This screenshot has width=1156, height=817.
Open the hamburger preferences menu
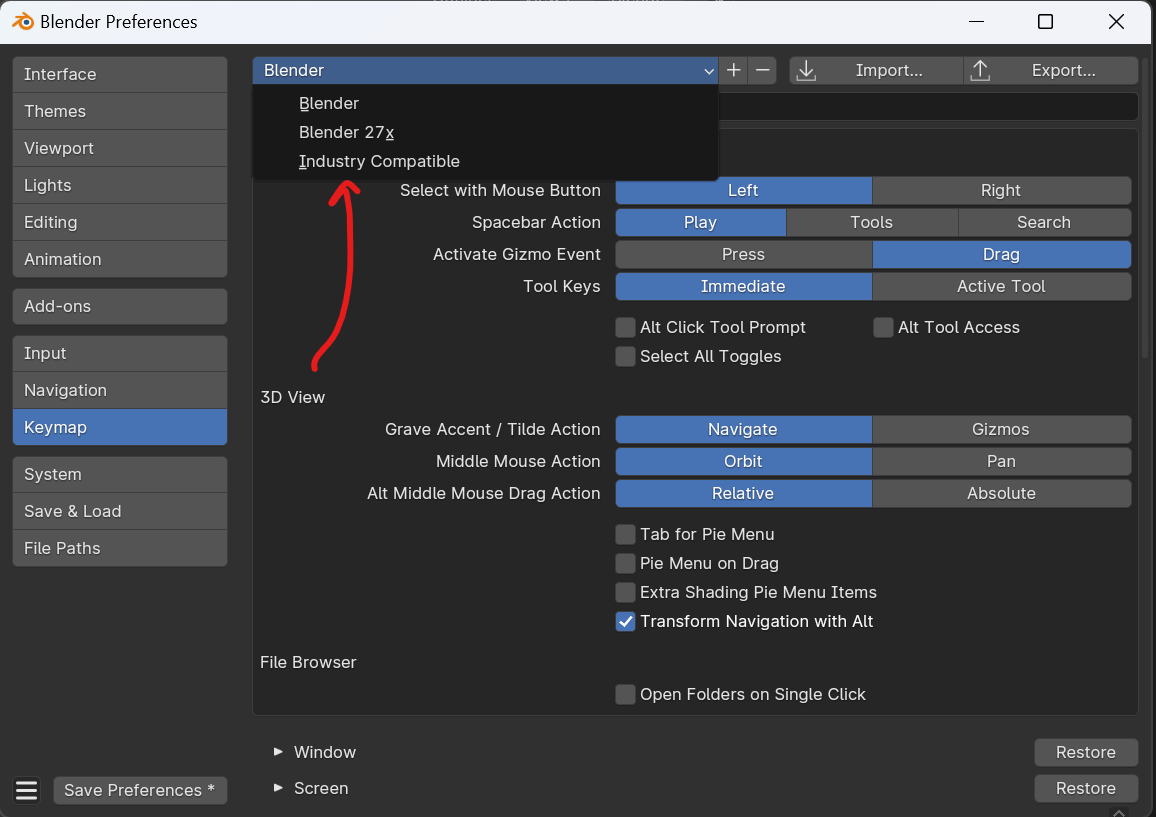pos(27,790)
